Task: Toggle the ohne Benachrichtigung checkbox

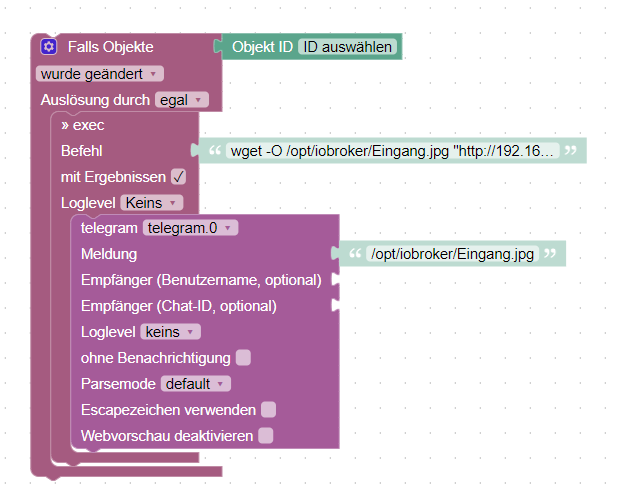Action: 243,358
